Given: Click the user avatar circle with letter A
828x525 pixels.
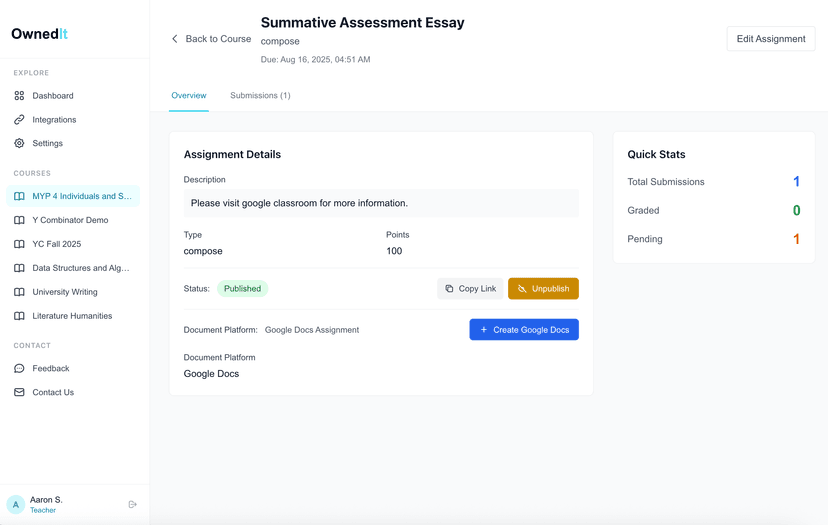Looking at the screenshot, I should [16, 504].
